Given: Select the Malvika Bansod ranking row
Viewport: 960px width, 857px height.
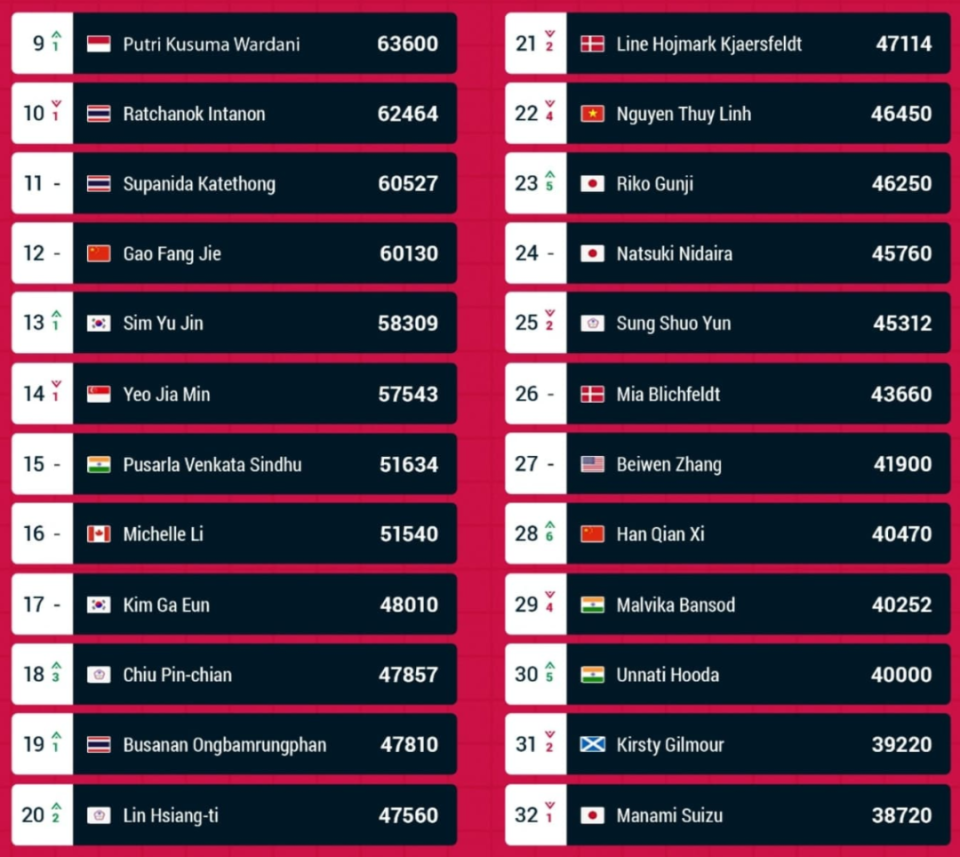Looking at the screenshot, I should tap(727, 604).
